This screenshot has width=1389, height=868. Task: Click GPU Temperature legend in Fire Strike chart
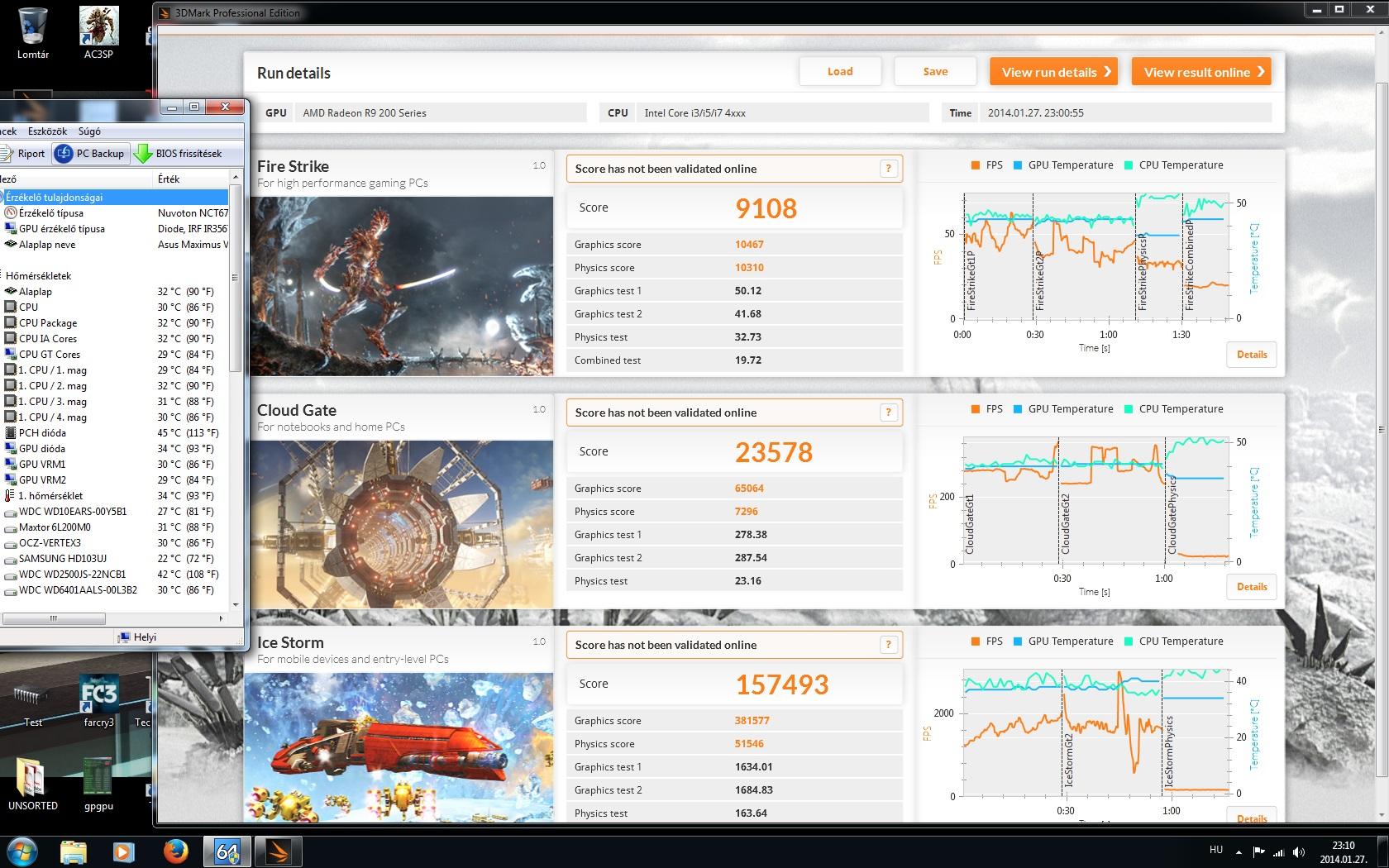pyautogui.click(x=1063, y=165)
